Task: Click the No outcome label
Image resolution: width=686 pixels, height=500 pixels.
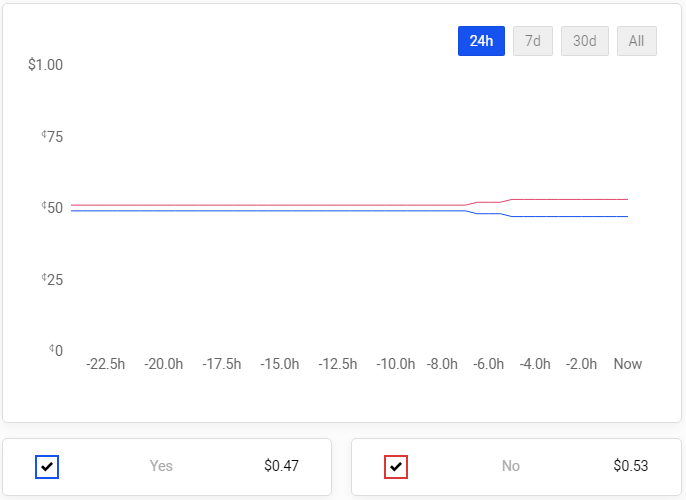Action: [511, 466]
